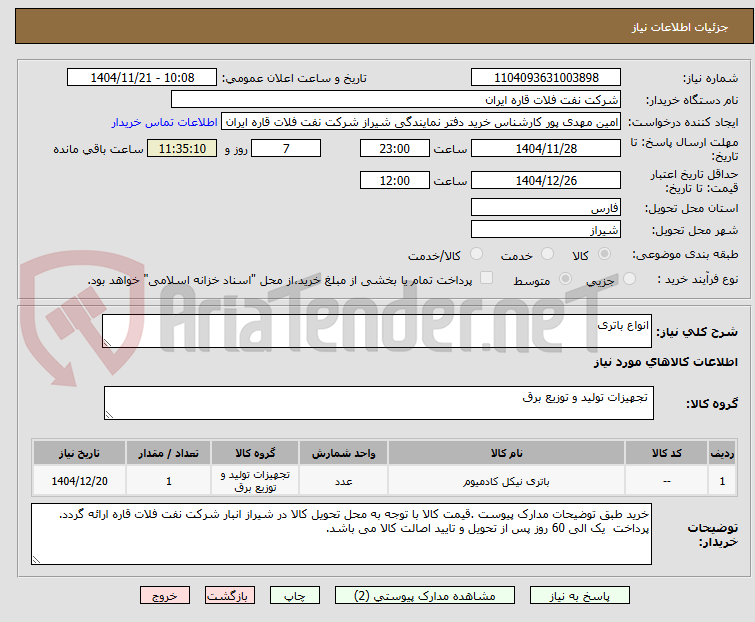755x622 pixels.
Task: Click the price validity date 1404/12/26
Action: pos(546,181)
